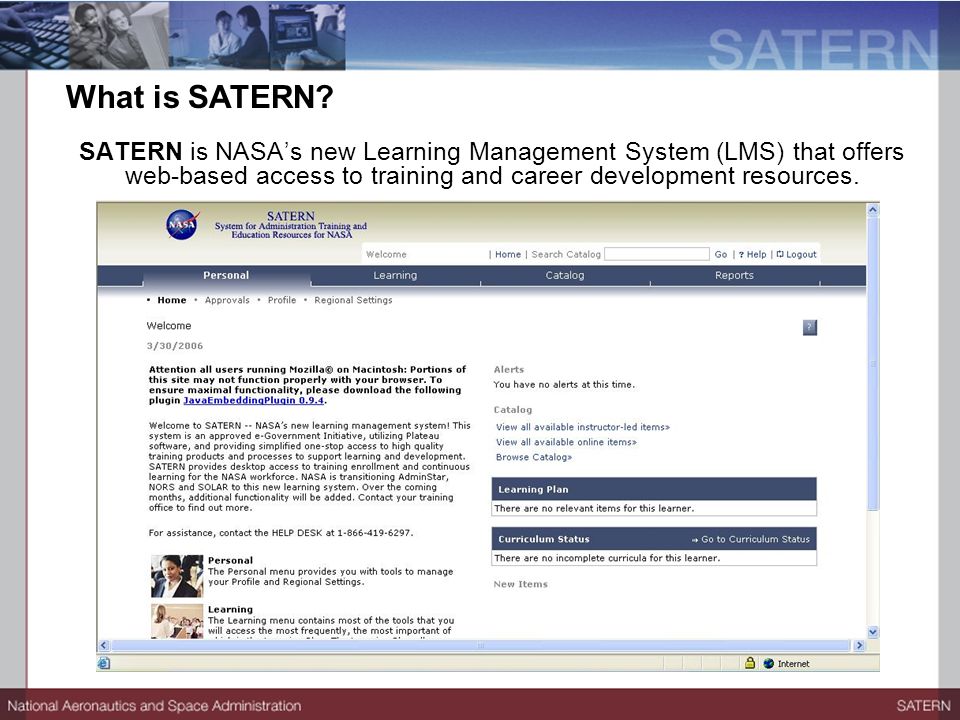Click the HELP DESK assistance line
The height and width of the screenshot is (720, 960).
[280, 533]
